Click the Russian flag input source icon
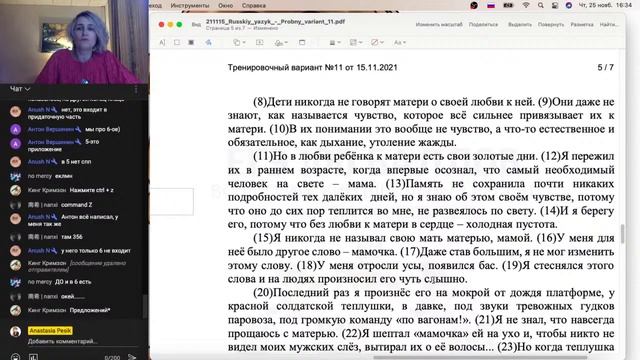640x360 pixels. (491, 5)
